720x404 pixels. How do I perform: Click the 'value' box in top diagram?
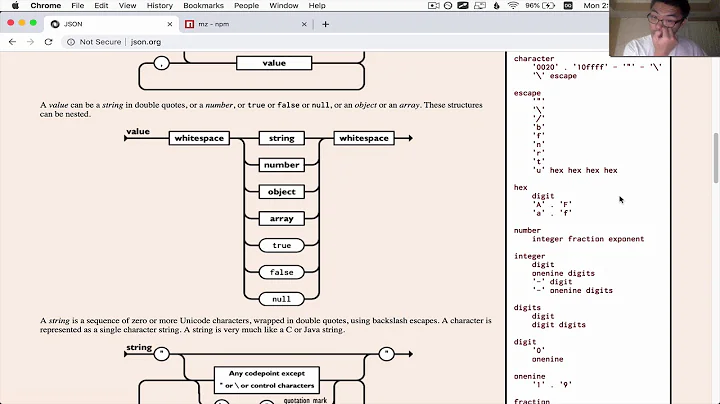[x=274, y=63]
